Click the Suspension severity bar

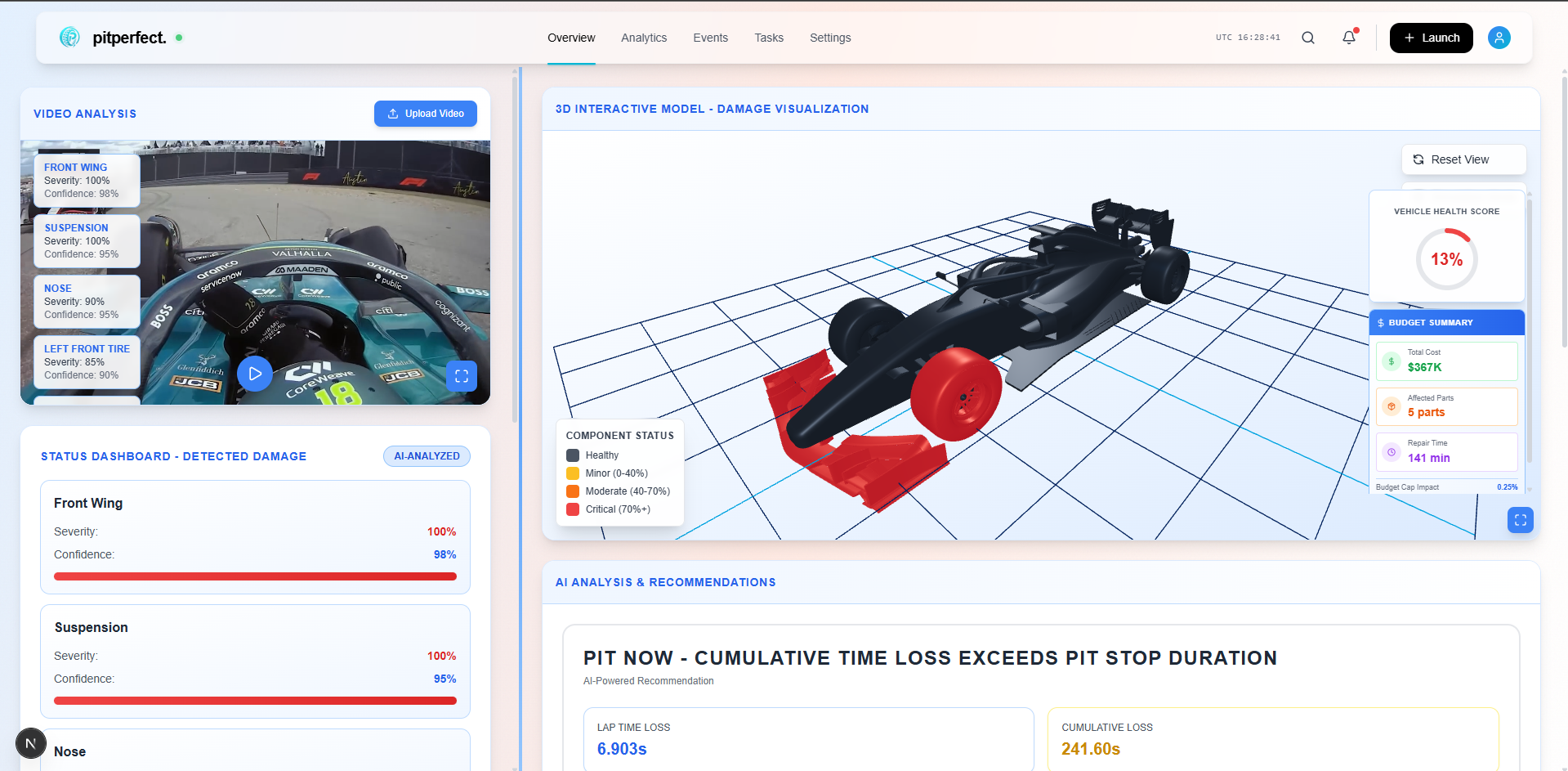point(255,701)
